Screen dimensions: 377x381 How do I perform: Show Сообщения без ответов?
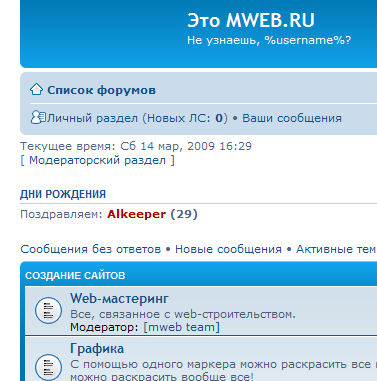tap(91, 249)
